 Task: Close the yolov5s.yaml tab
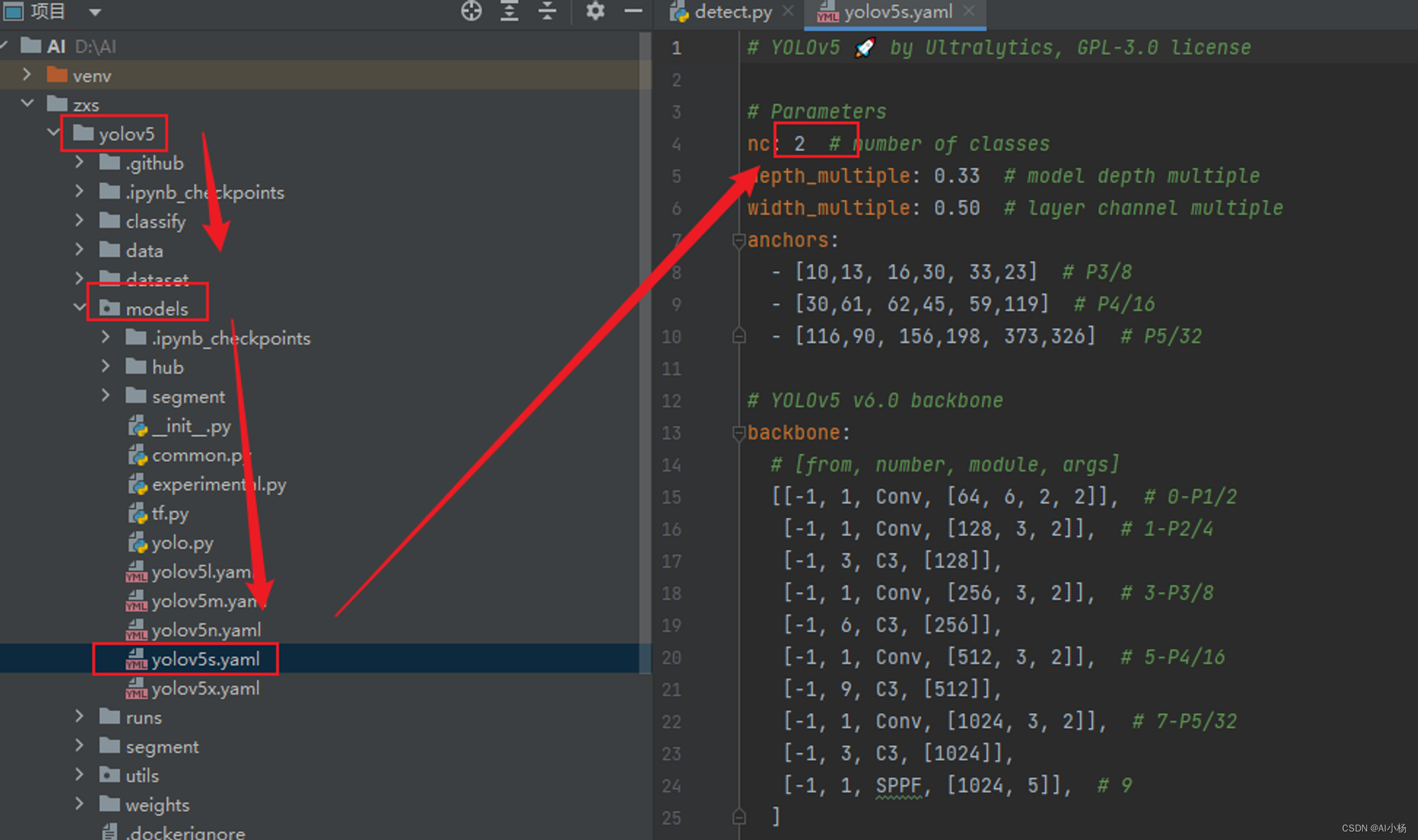point(969,11)
